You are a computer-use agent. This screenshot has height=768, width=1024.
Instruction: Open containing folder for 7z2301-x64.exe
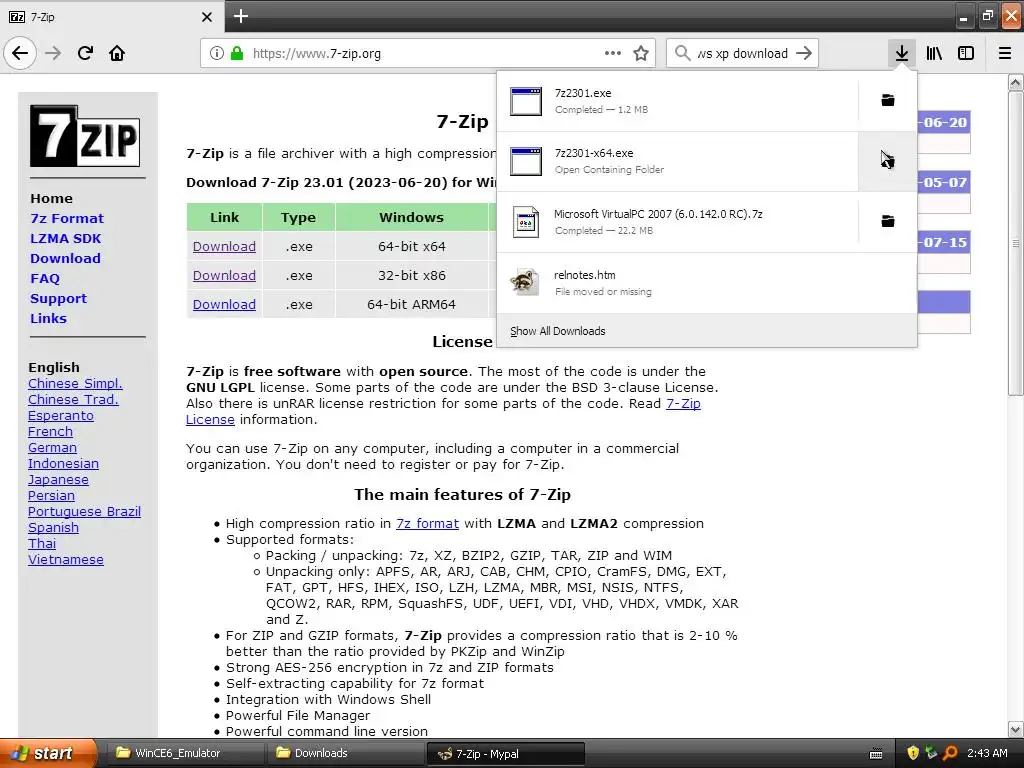pyautogui.click(x=888, y=161)
